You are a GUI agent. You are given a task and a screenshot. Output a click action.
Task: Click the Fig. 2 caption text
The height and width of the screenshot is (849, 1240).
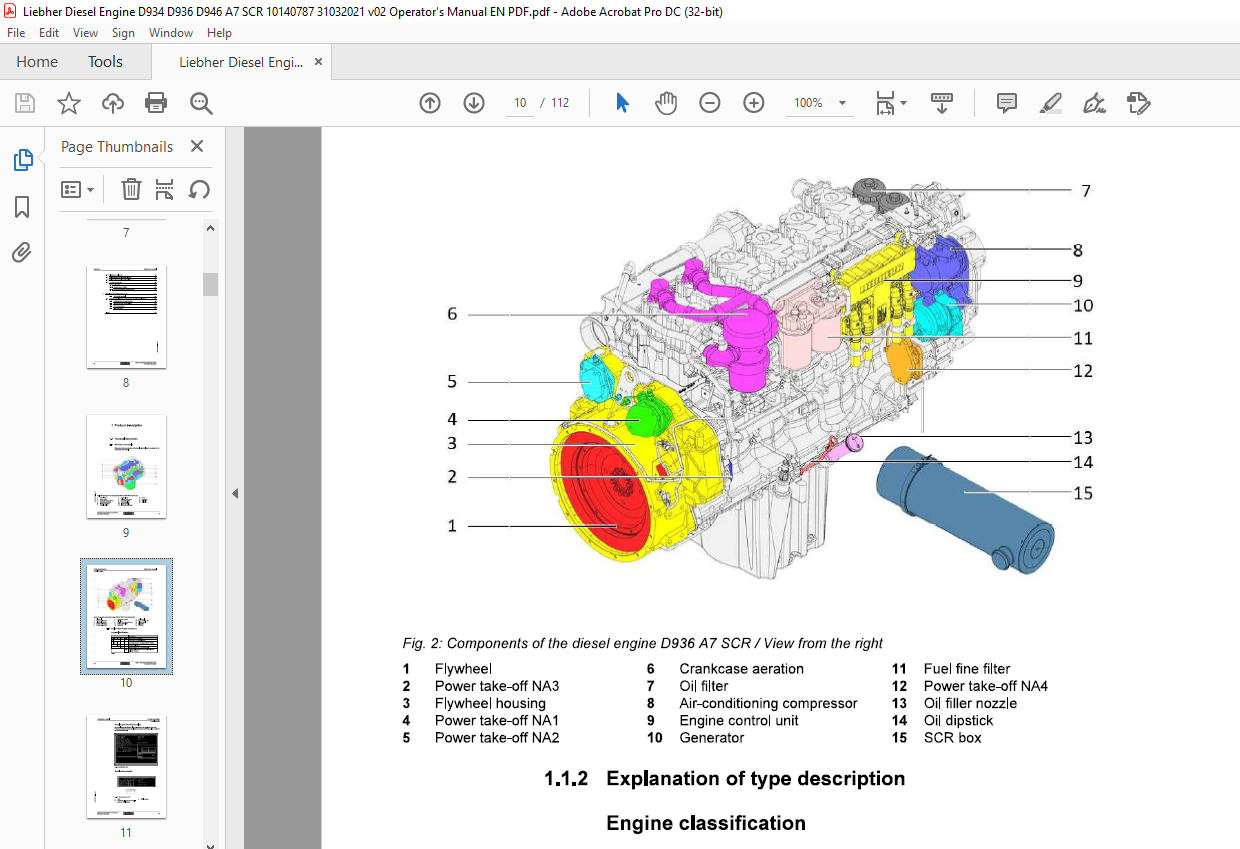[x=642, y=643]
